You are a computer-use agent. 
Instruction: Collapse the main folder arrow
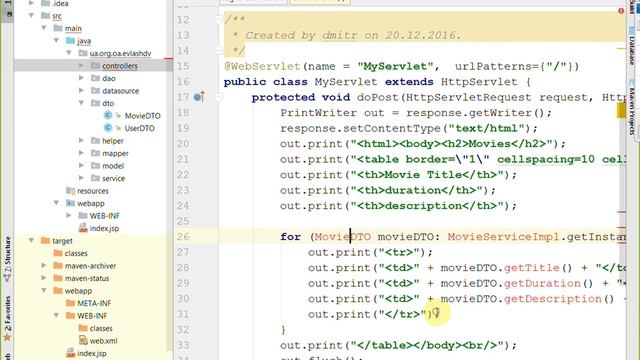click(44, 28)
